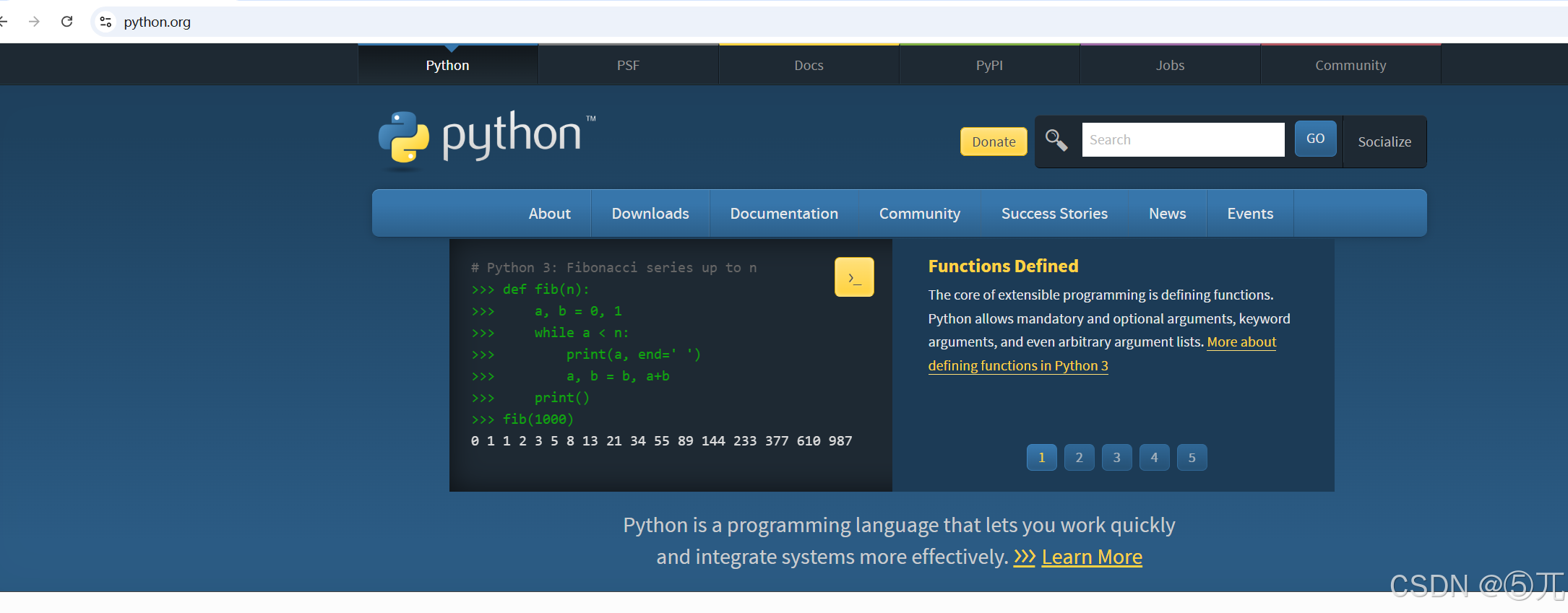The image size is (1568, 613).
Task: Open the Jobs top tab
Action: click(1171, 65)
